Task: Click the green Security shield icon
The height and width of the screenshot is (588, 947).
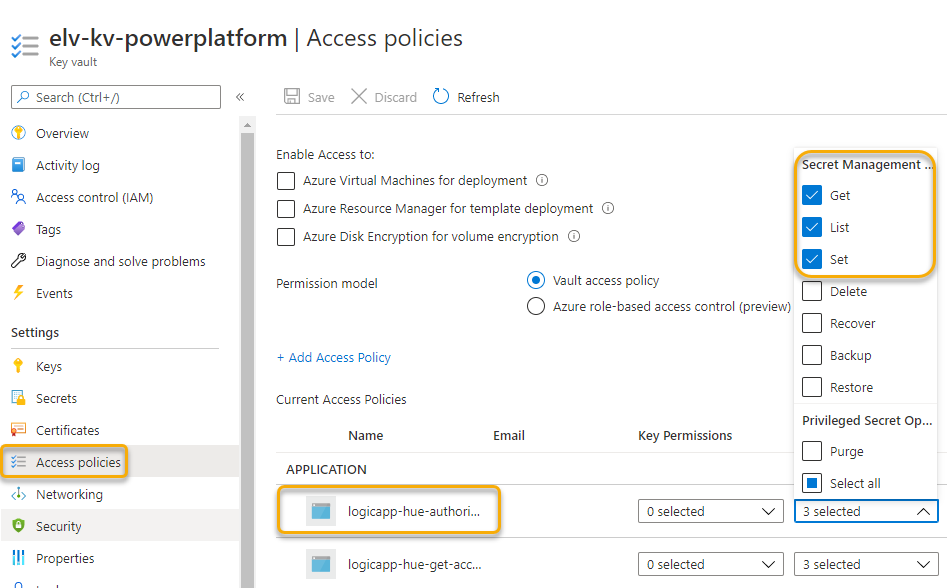Action: [19, 526]
